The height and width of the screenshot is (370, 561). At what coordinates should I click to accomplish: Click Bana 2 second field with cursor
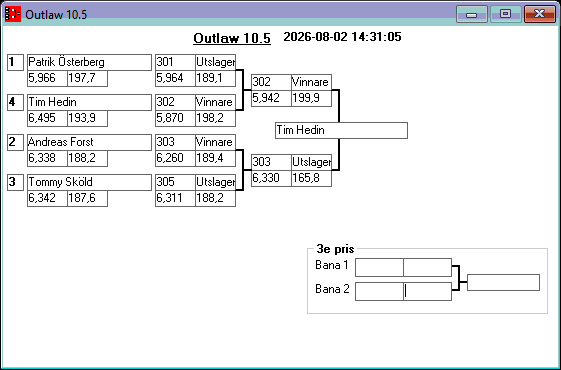[428, 291]
